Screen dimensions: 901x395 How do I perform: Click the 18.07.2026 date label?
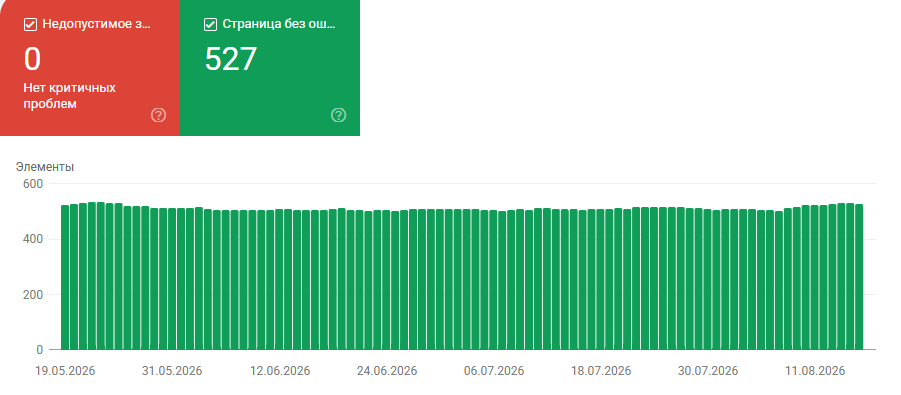click(x=601, y=371)
